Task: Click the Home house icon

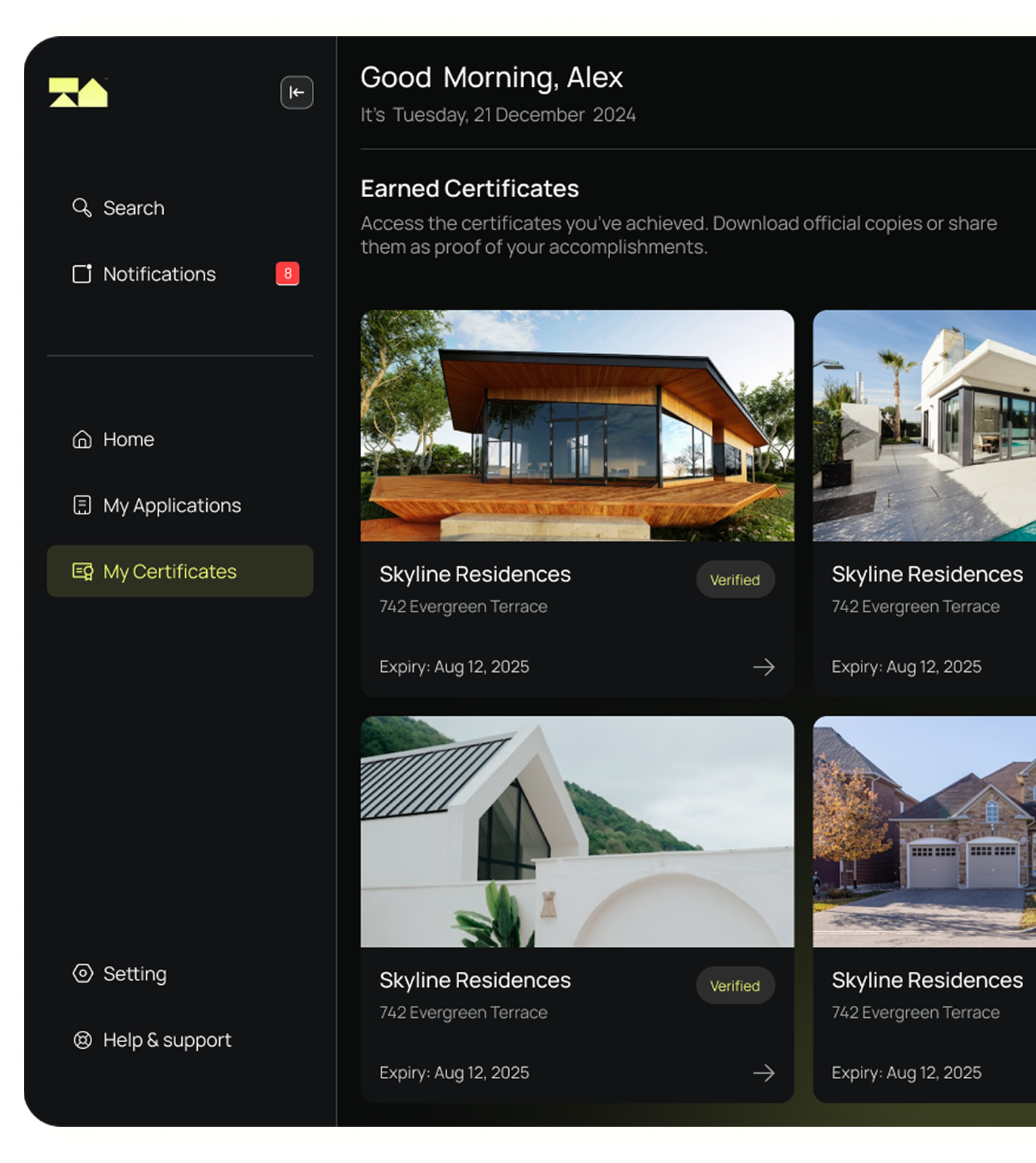Action: [x=82, y=440]
